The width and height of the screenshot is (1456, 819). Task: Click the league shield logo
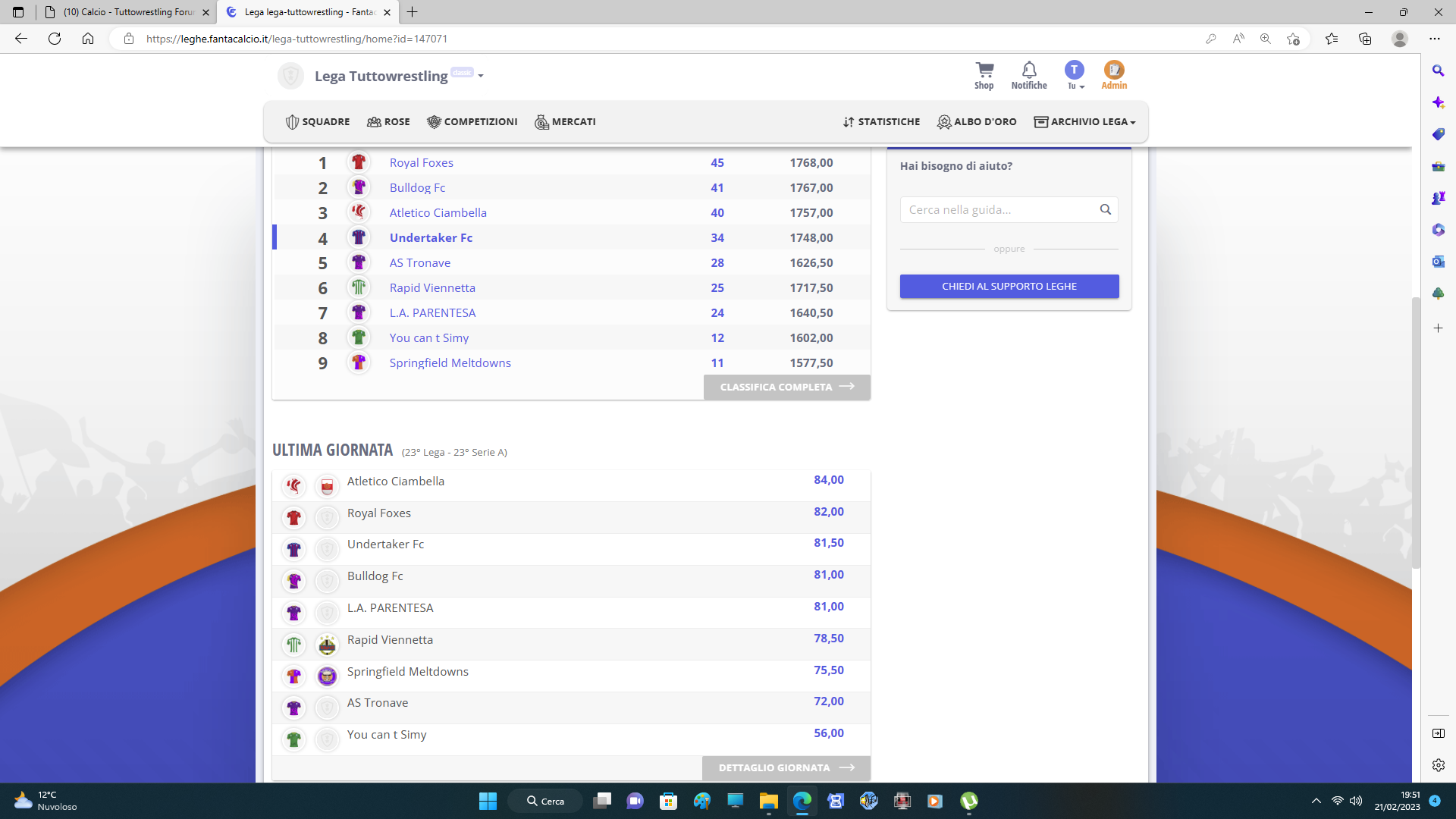point(290,76)
